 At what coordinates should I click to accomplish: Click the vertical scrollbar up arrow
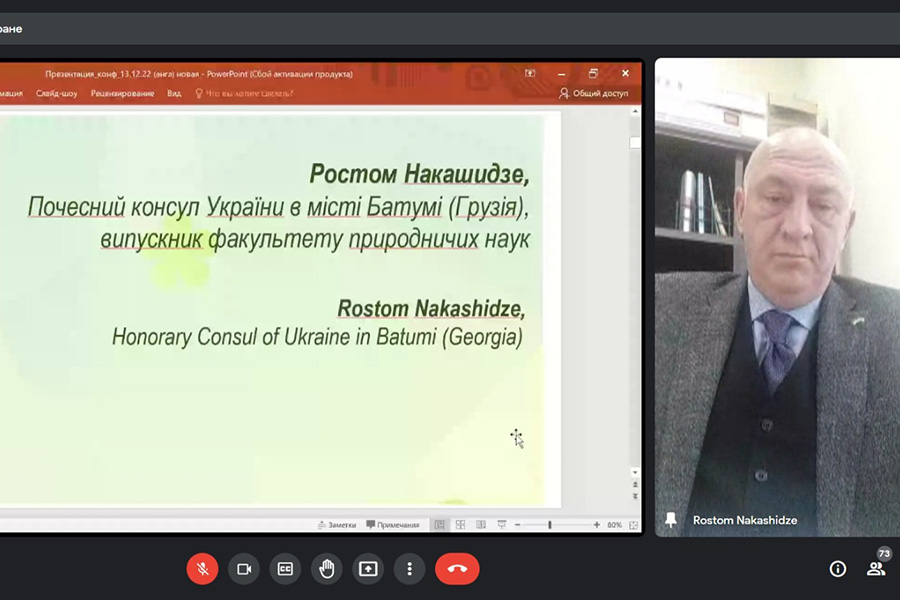[635, 111]
